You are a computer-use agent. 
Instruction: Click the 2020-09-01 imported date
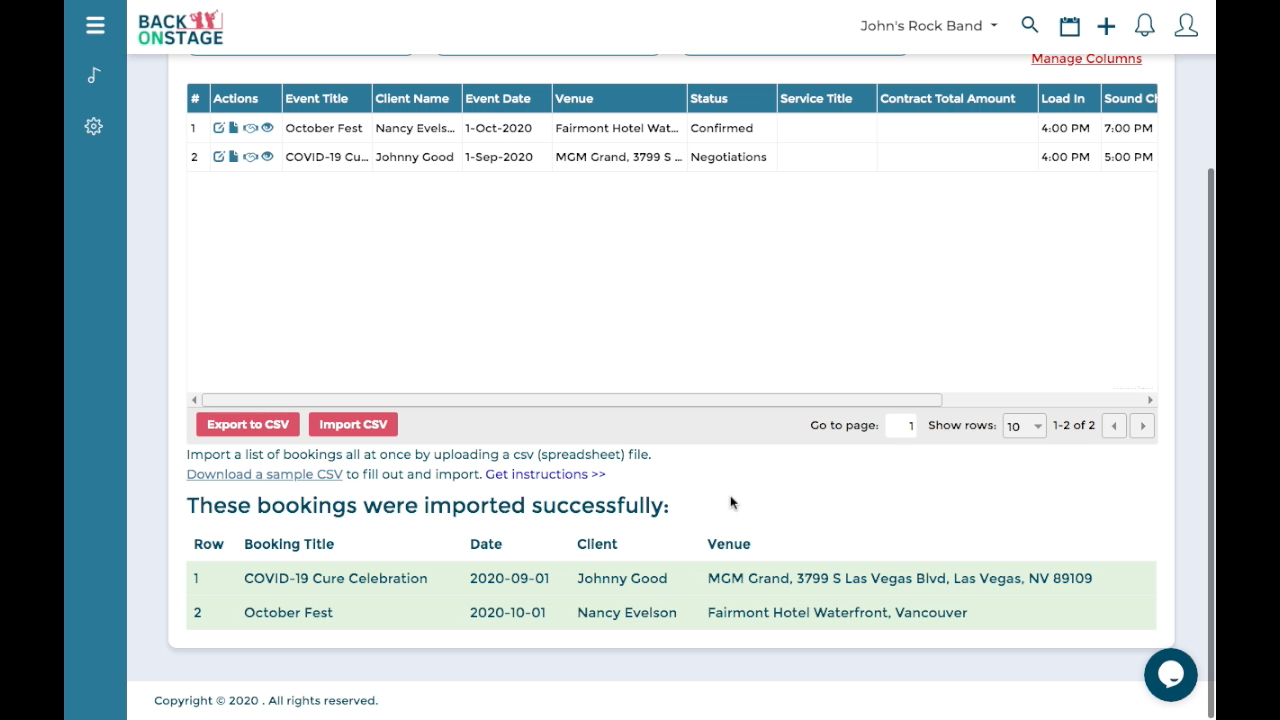(x=509, y=578)
